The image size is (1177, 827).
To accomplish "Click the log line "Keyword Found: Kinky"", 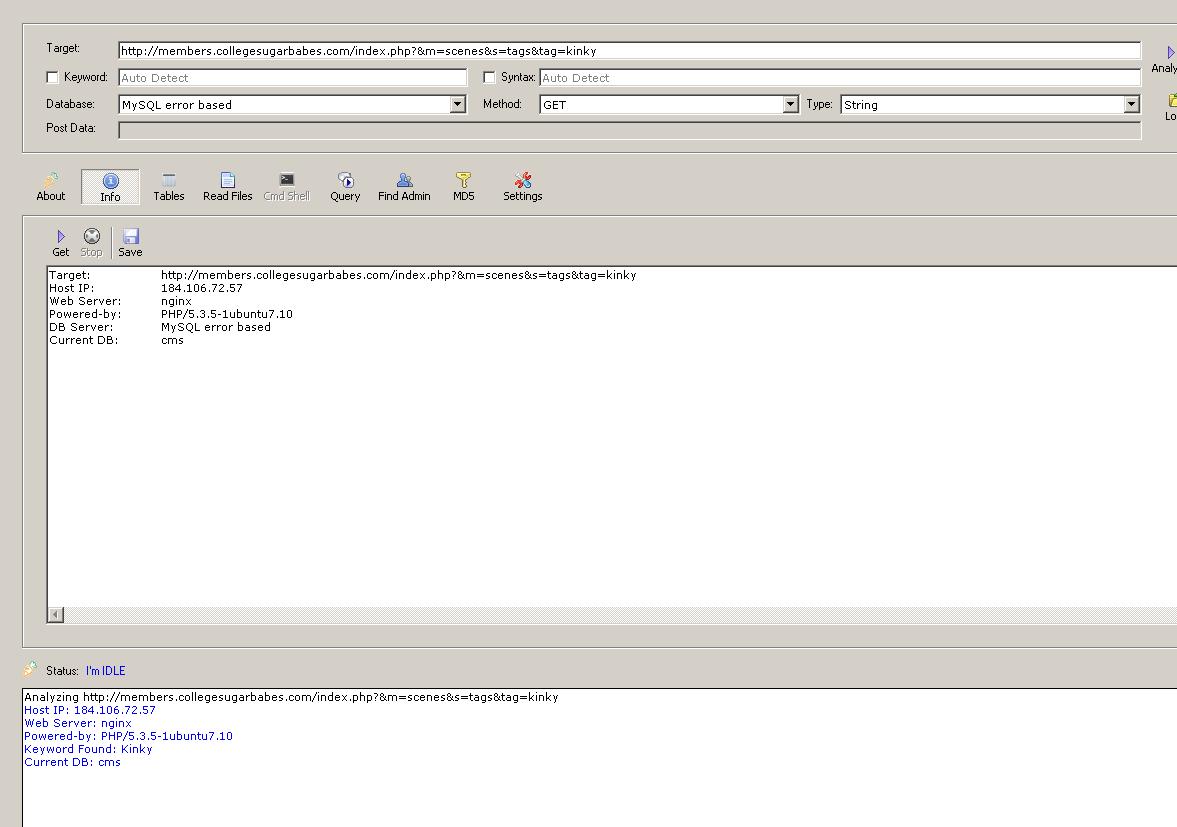I will [x=89, y=749].
